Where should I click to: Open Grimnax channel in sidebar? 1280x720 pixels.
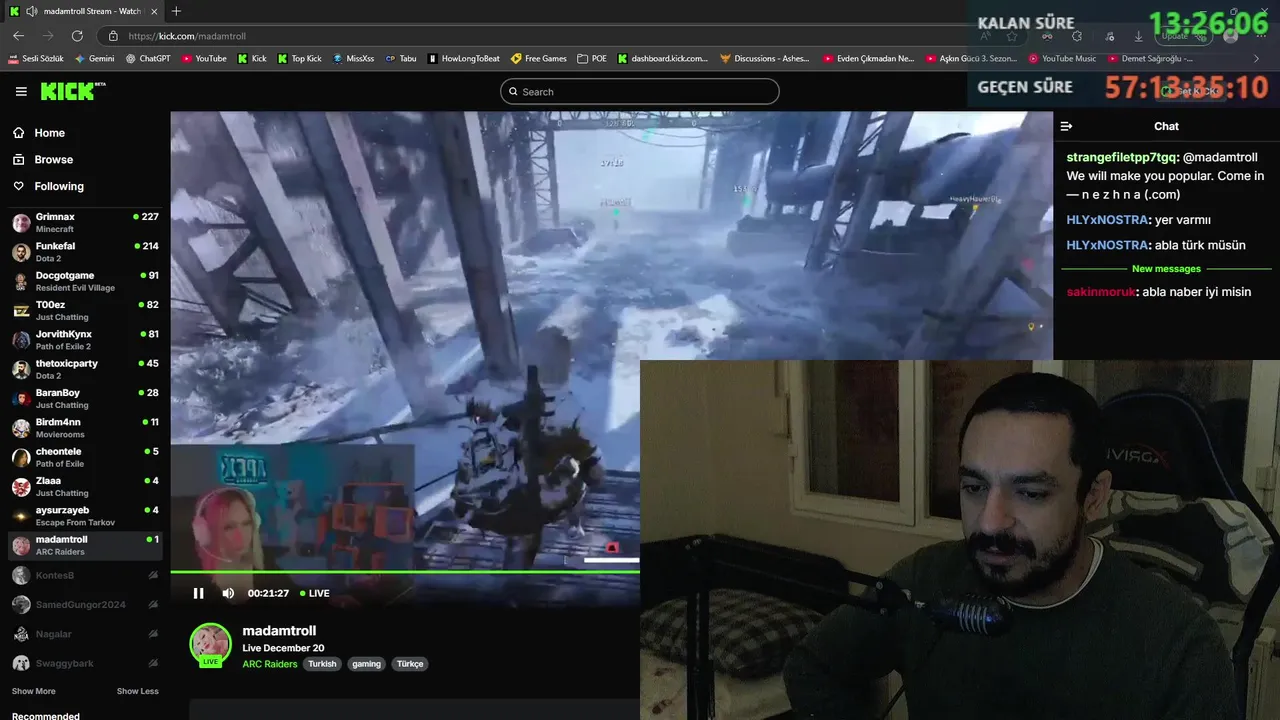point(84,222)
